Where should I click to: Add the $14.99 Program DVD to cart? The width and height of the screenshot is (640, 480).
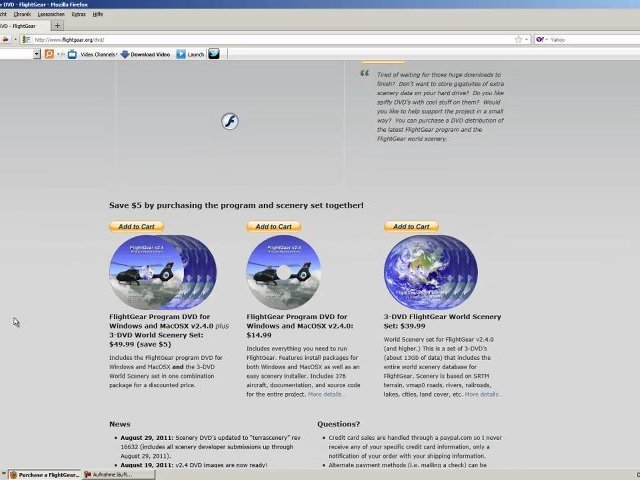pyautogui.click(x=273, y=226)
